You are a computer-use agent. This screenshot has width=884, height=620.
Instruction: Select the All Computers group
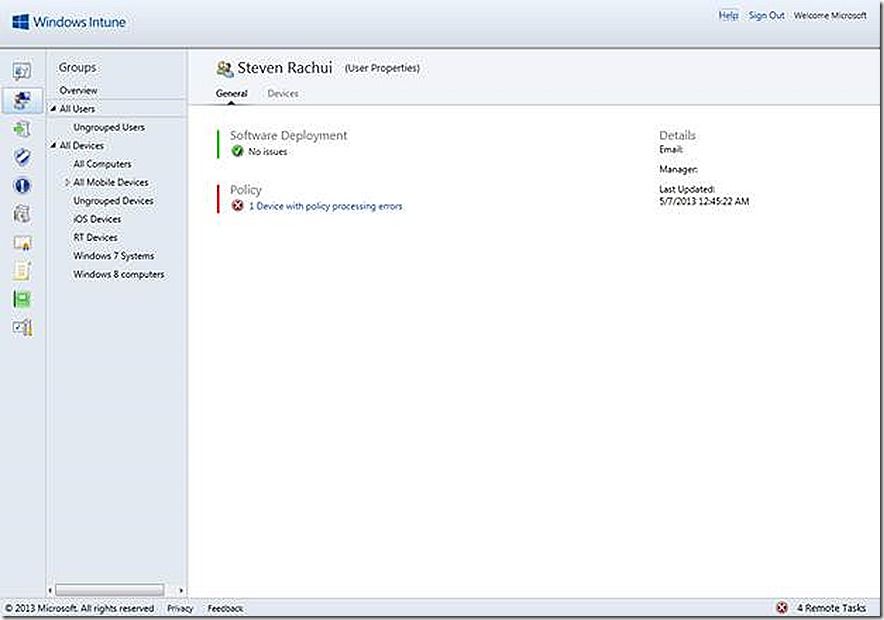[102, 164]
